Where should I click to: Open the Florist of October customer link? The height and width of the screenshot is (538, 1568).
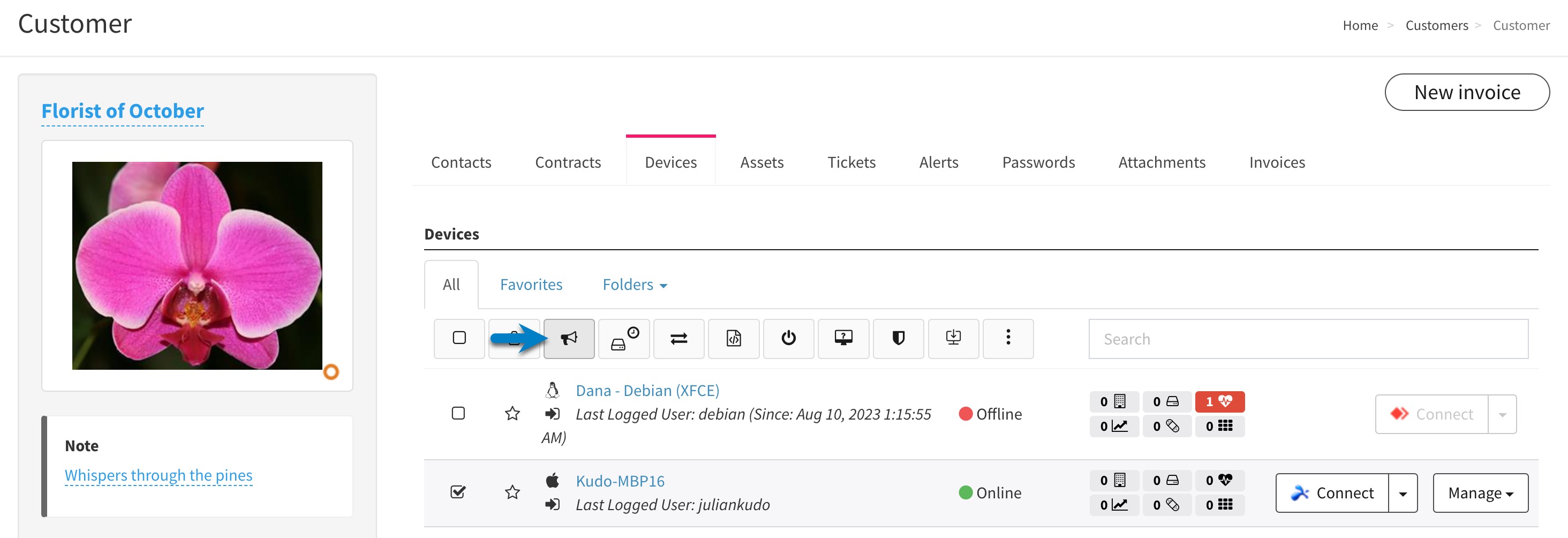coord(122,111)
